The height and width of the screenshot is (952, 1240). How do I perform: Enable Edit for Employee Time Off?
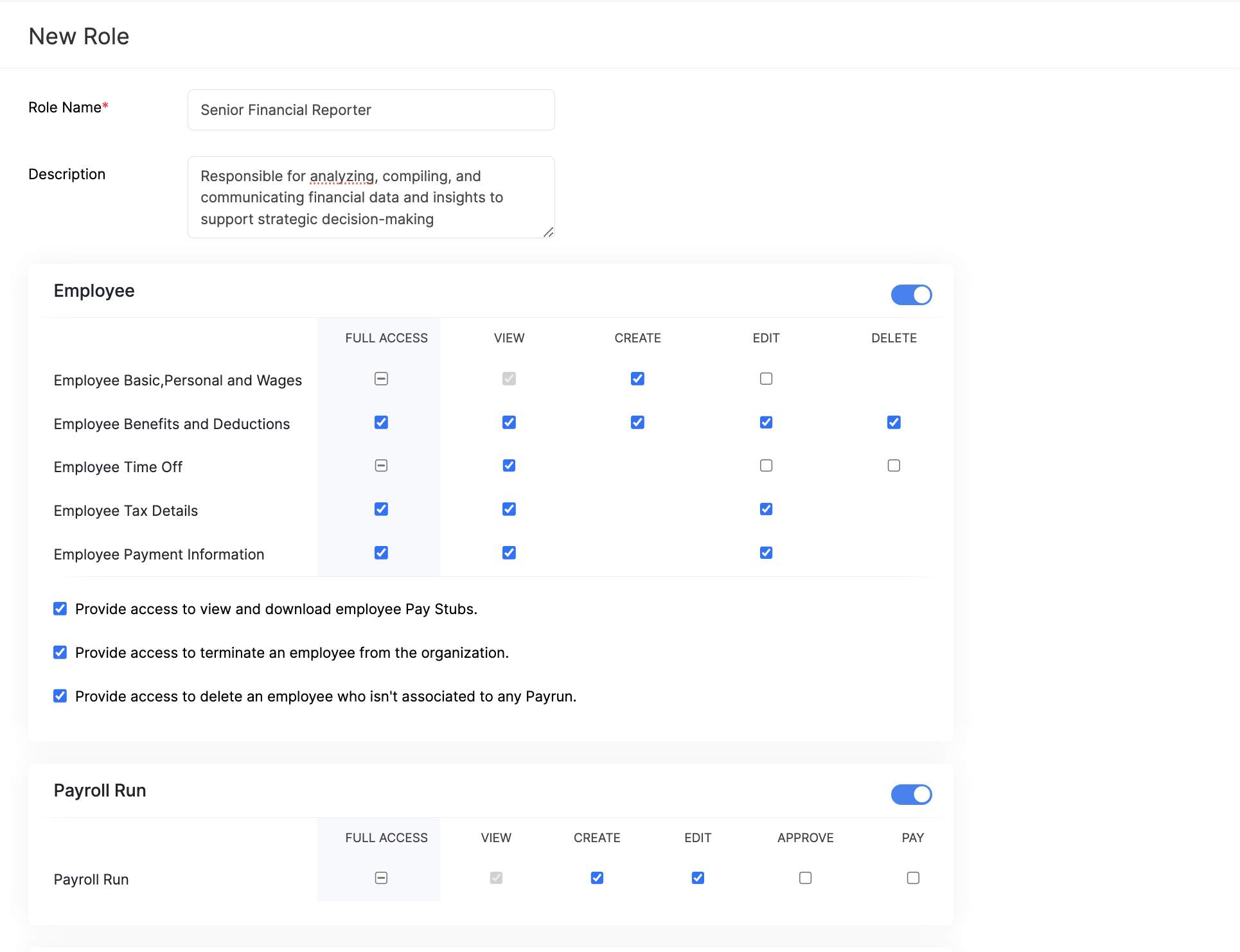(x=766, y=465)
